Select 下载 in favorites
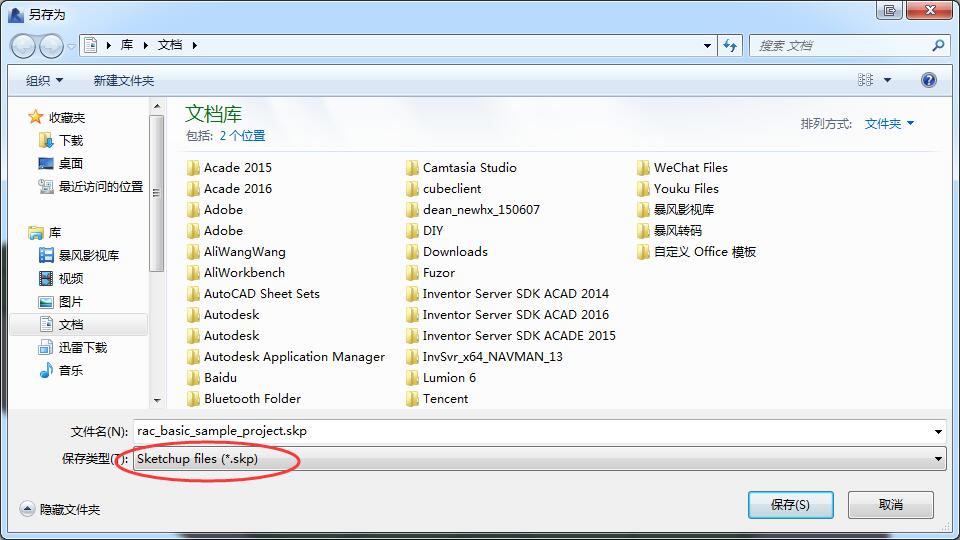 (x=61, y=140)
